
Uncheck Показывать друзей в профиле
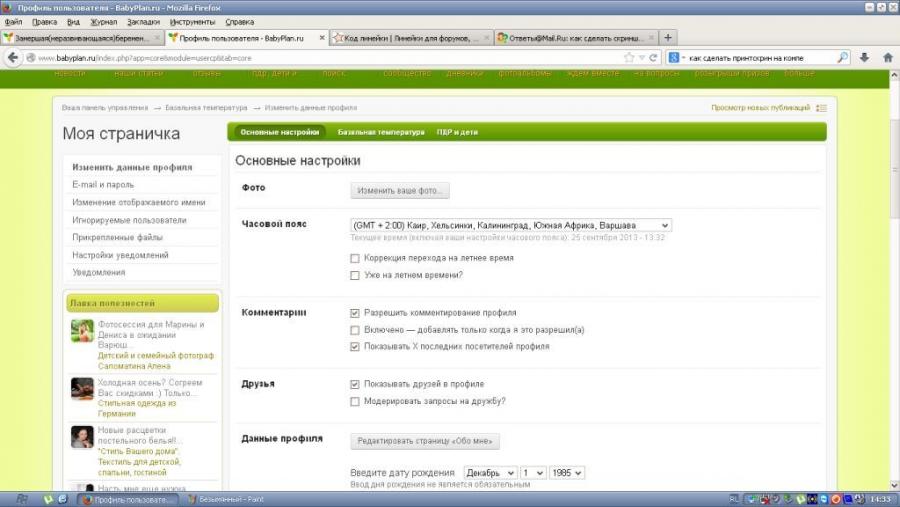point(355,384)
